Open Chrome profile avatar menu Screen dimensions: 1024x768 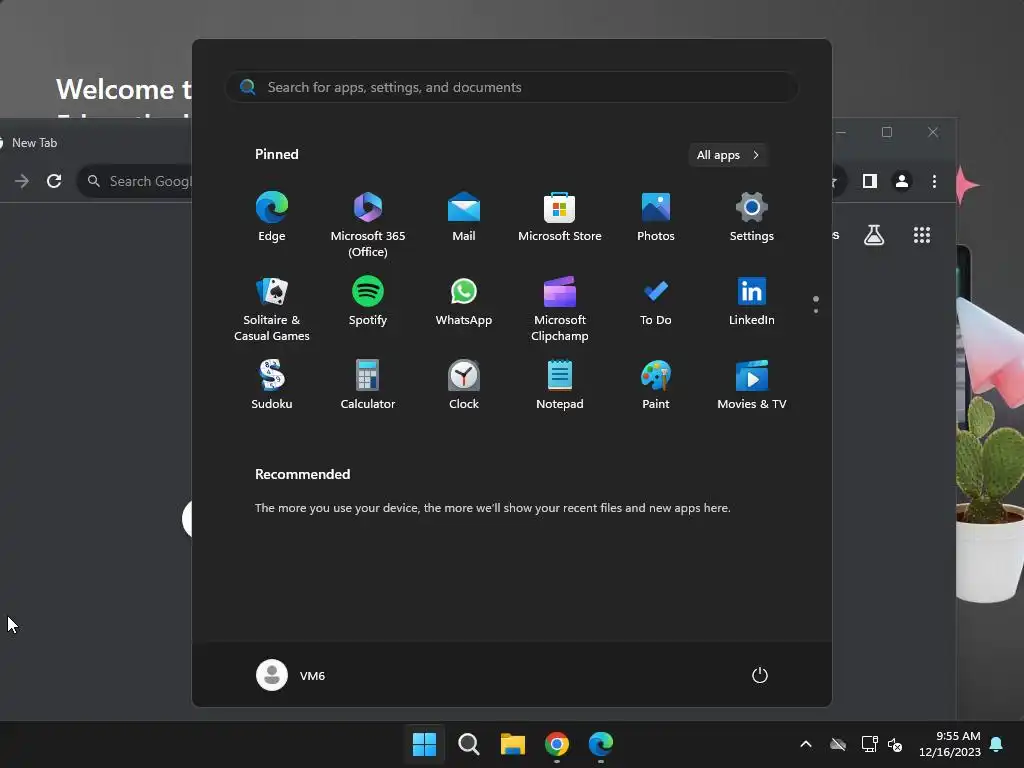902,181
